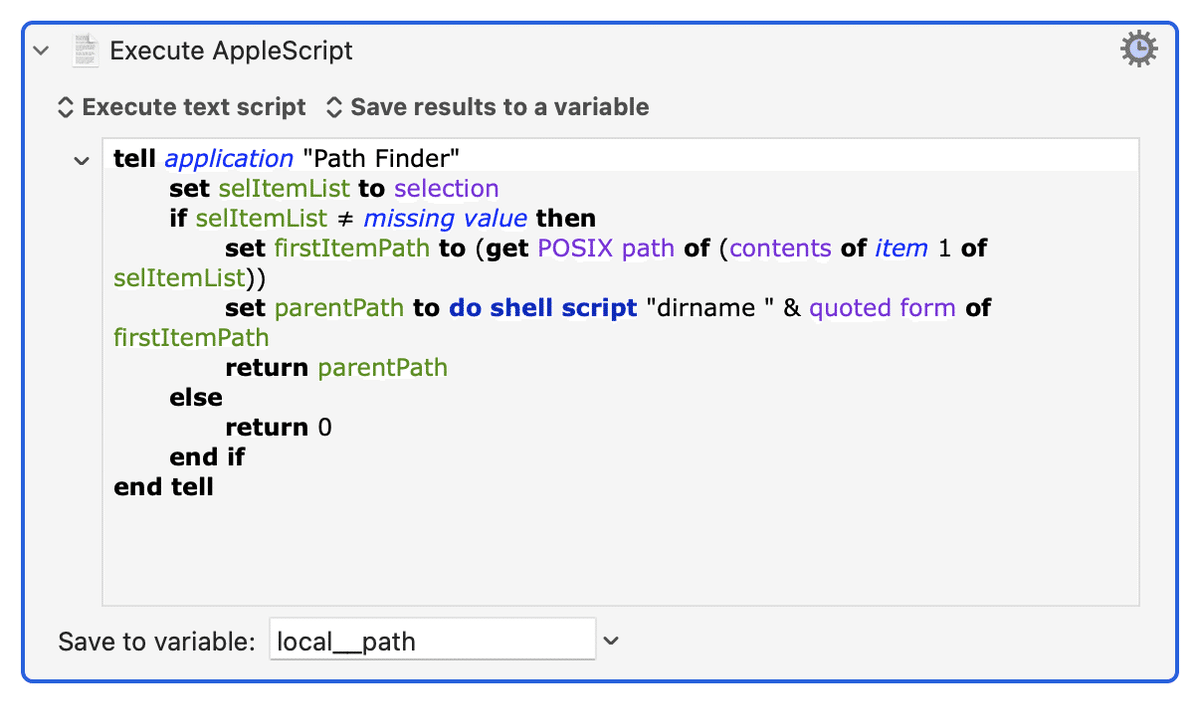Image resolution: width=1200 pixels, height=704 pixels.
Task: Place cursor on the tell application line
Action: click(x=287, y=159)
